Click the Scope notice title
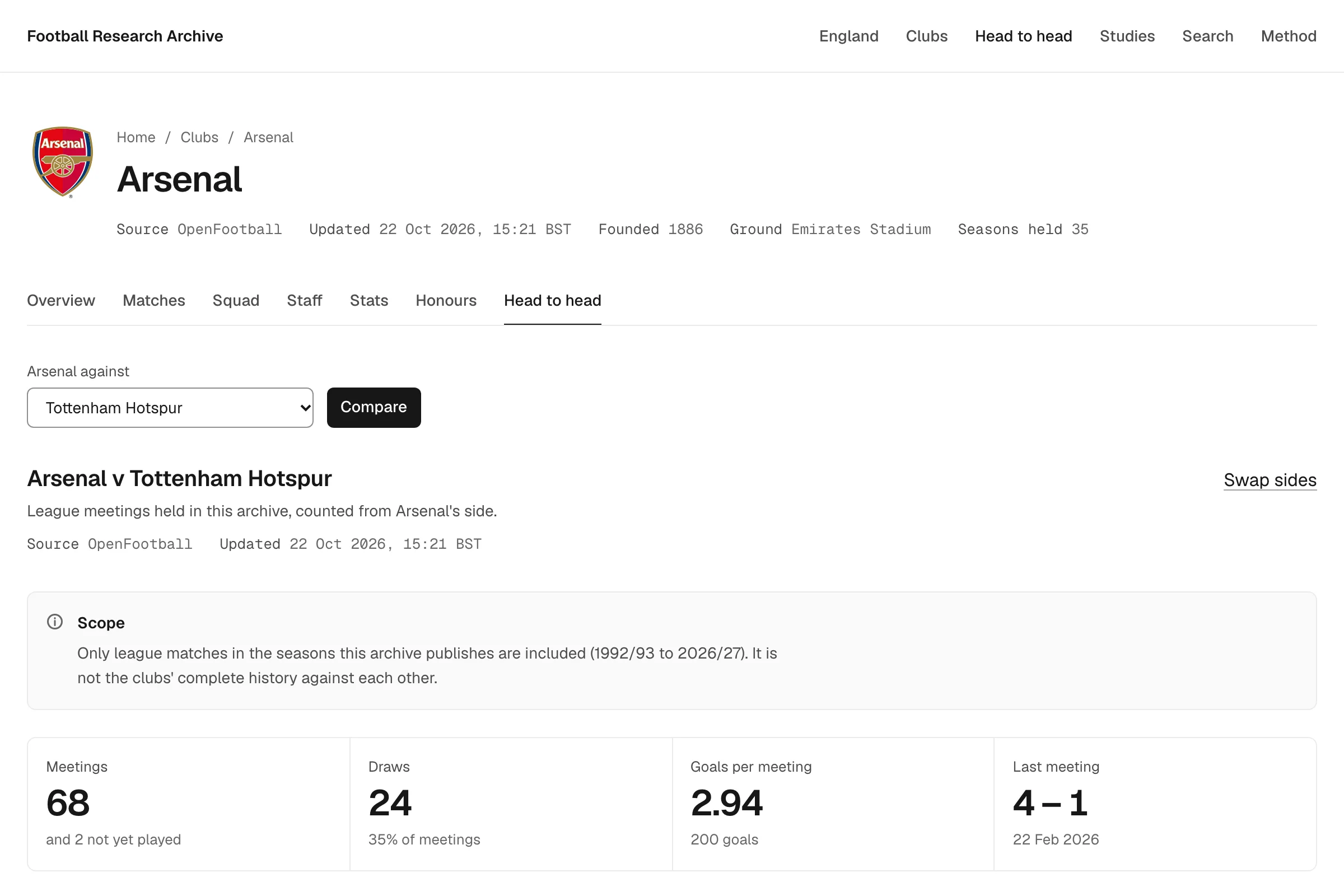1344x896 pixels. (101, 623)
